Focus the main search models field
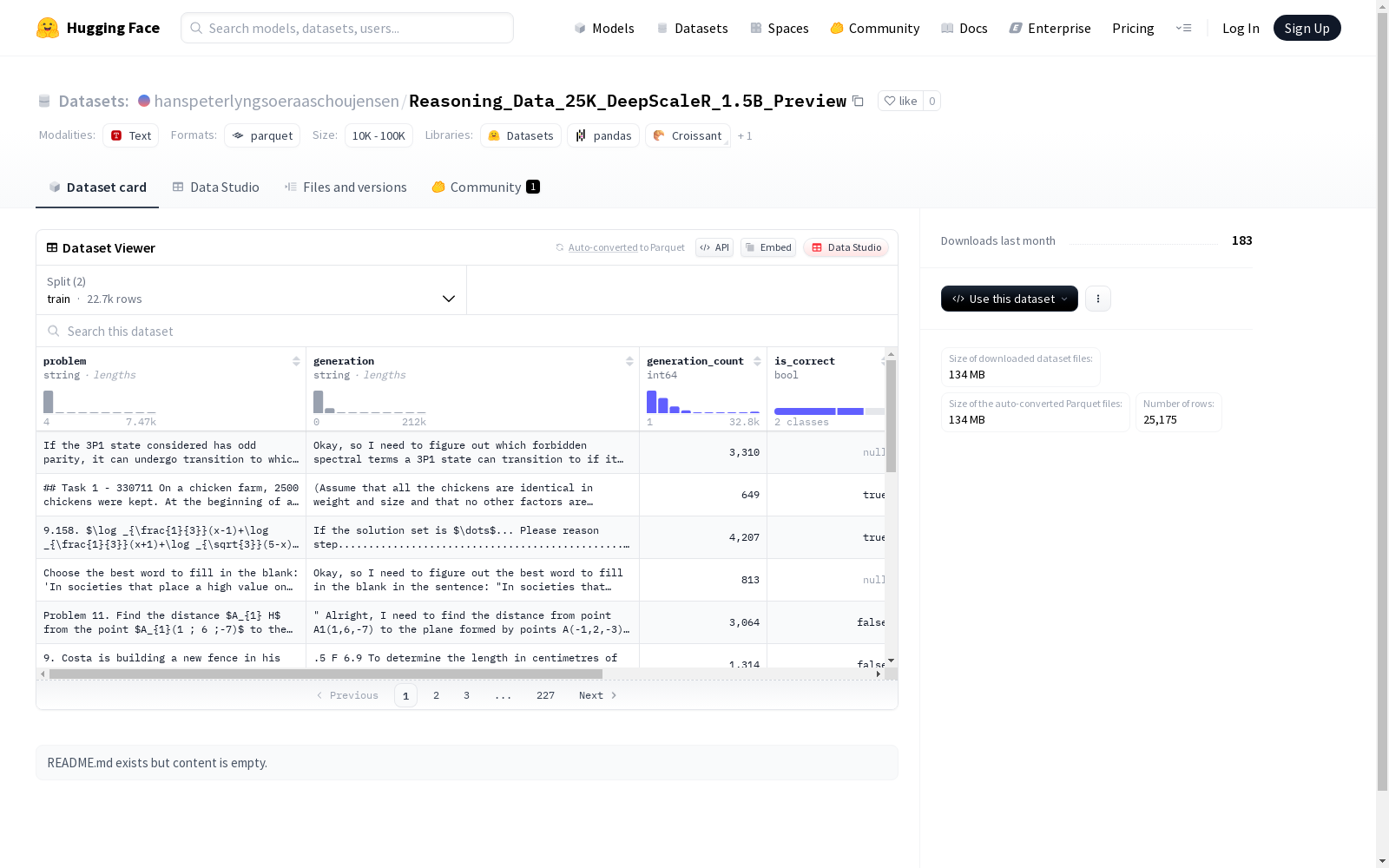Screen dimensions: 1389x868 coord(347,28)
